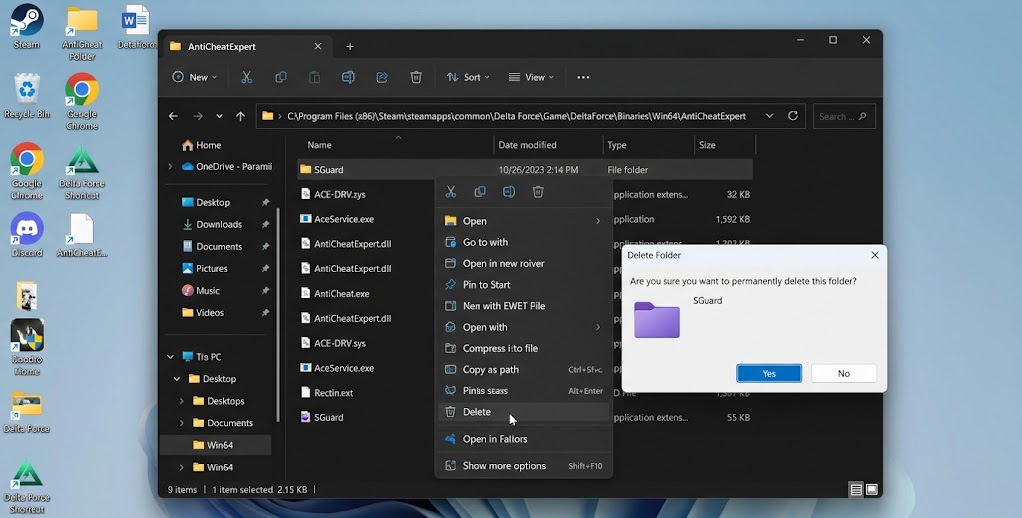Screen dimensions: 1022x518
Task: Switch to details view layout icon
Action: [856, 489]
